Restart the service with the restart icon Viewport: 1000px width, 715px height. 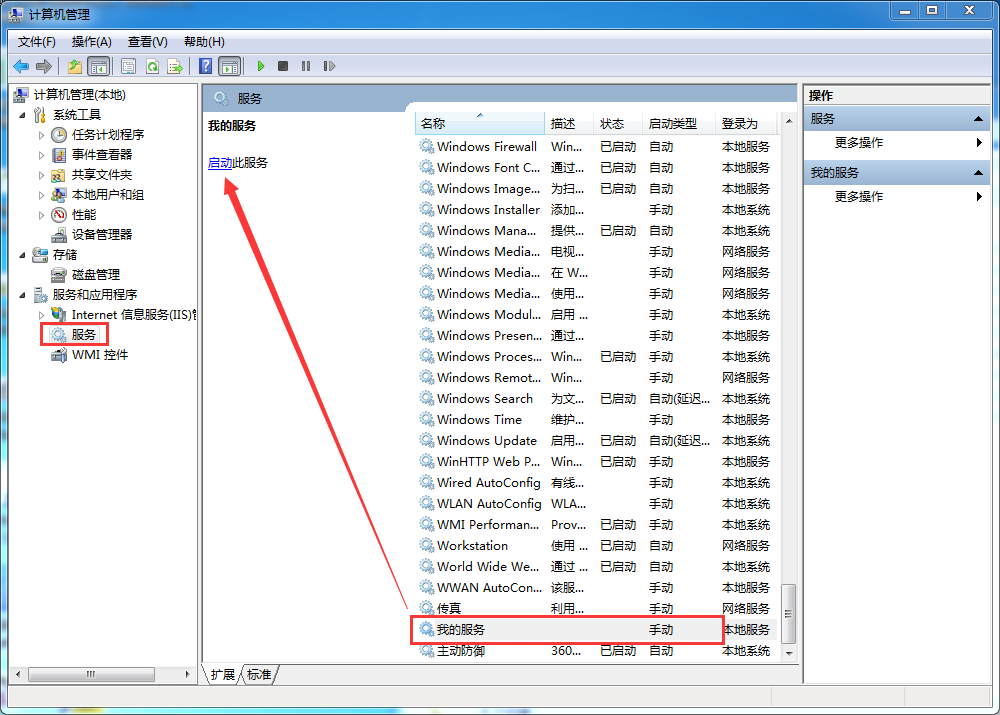[329, 66]
